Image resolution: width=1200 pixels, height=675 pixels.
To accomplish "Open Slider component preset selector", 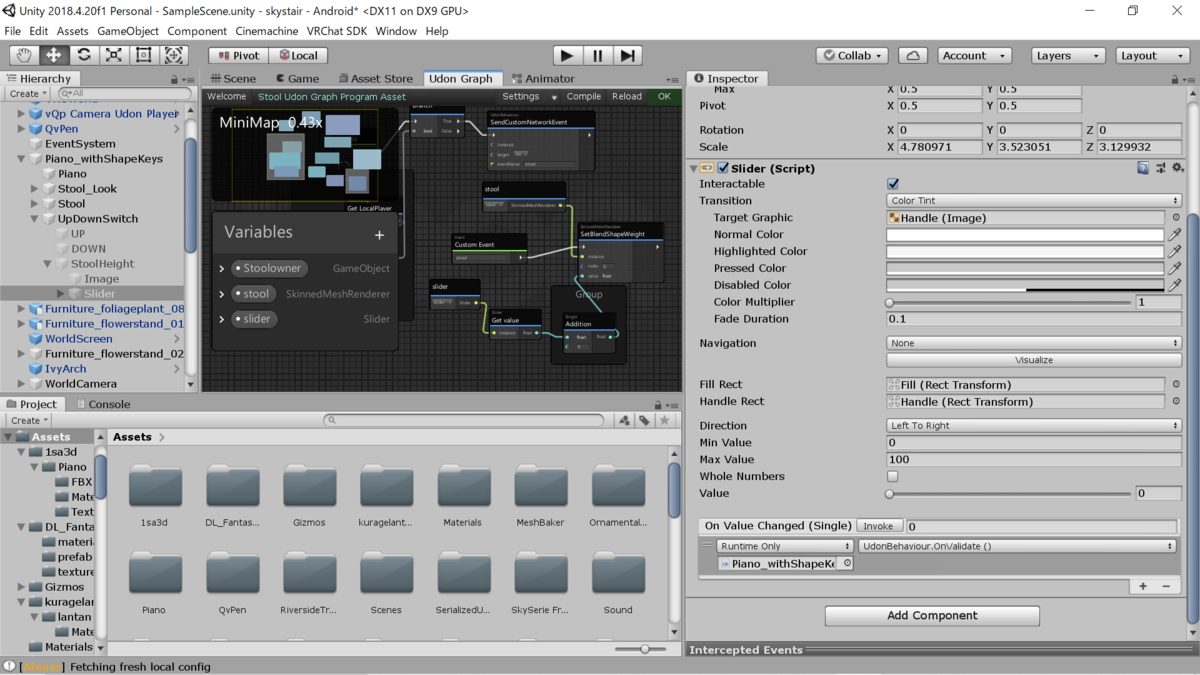I will [1160, 168].
